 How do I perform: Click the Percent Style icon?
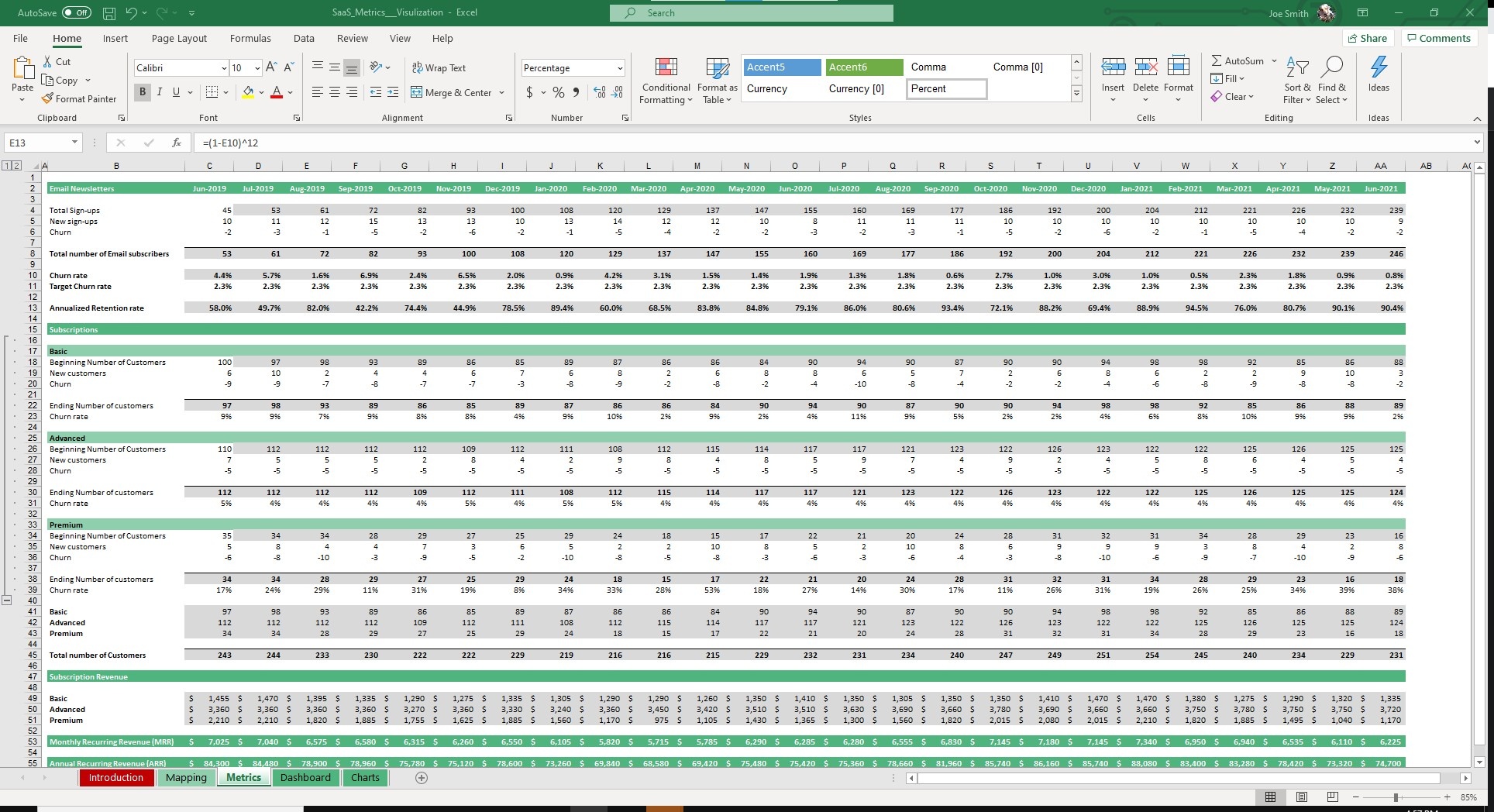(x=558, y=92)
